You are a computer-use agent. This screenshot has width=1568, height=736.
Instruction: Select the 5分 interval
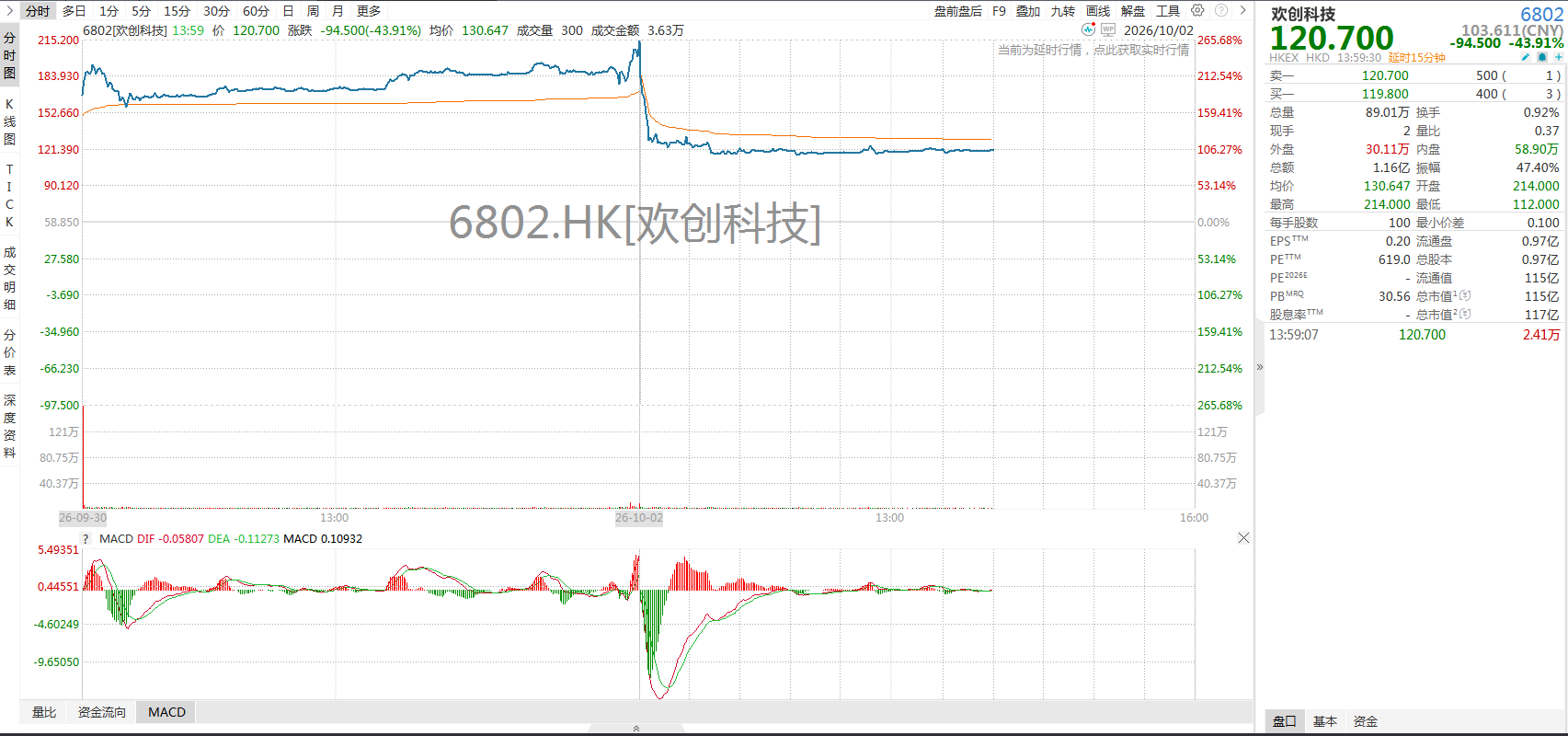(141, 11)
